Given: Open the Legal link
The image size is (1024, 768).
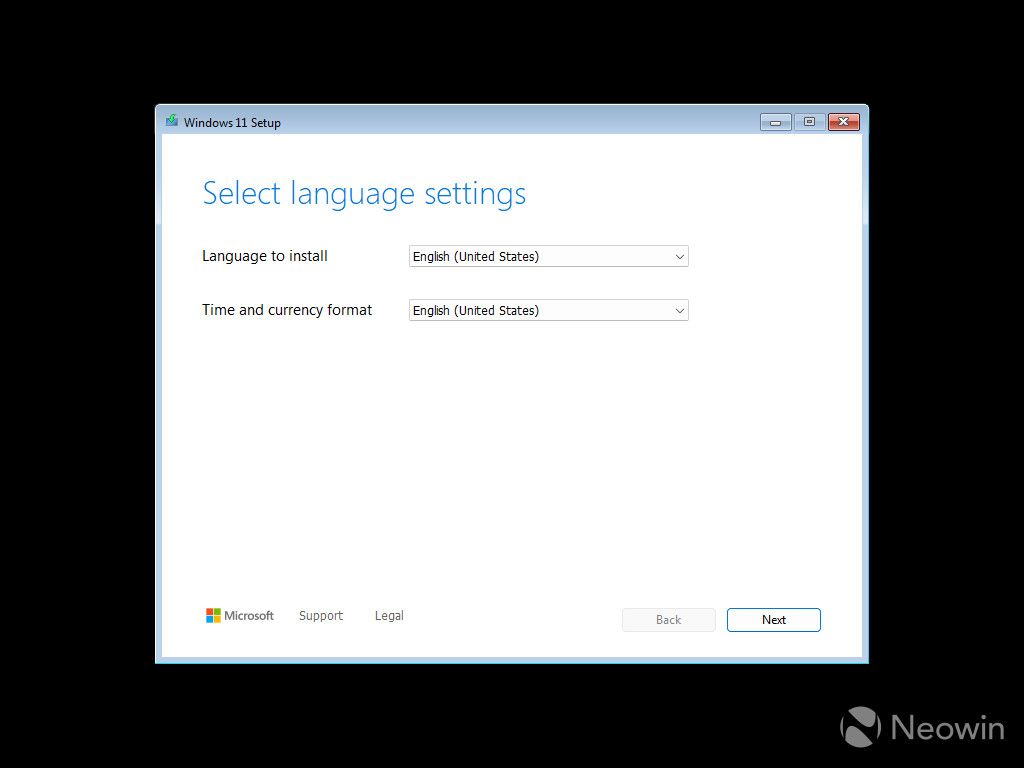Looking at the screenshot, I should [x=389, y=615].
